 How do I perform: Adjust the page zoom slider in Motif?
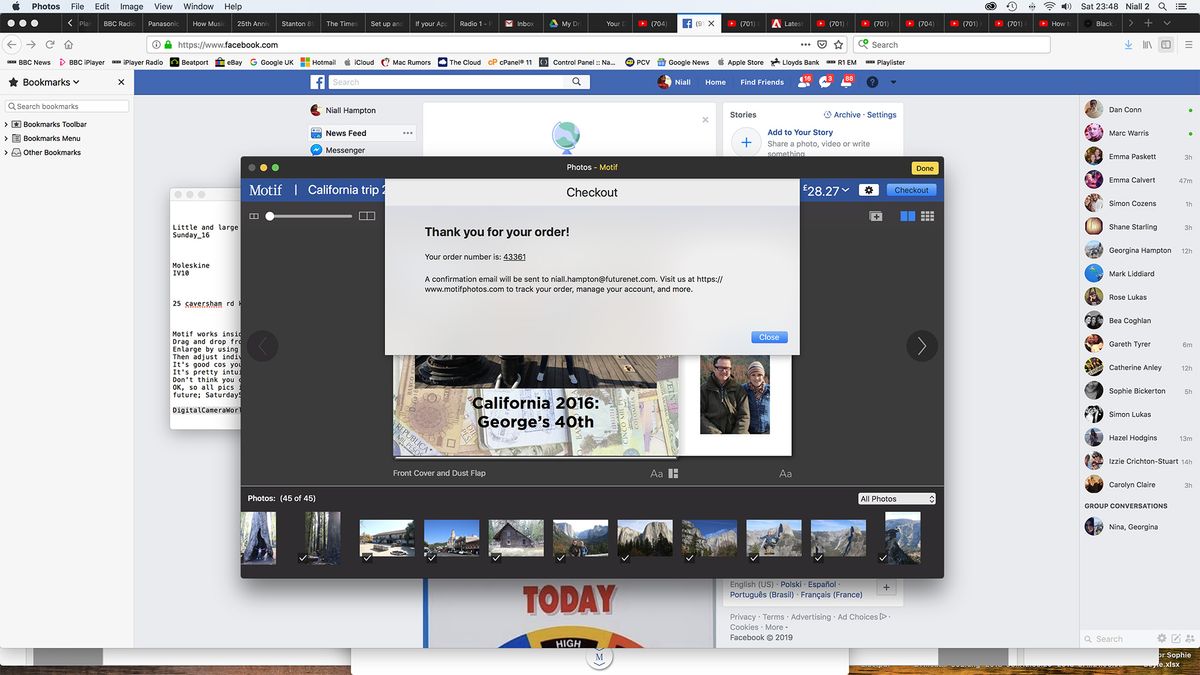(269, 216)
